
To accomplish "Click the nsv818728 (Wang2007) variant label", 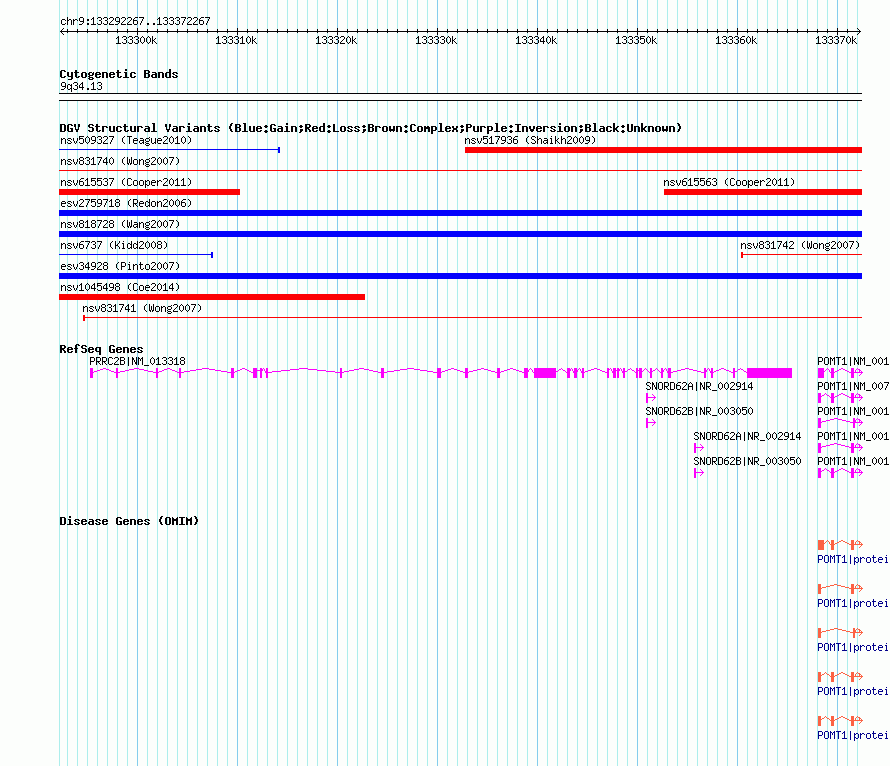I will (x=120, y=224).
